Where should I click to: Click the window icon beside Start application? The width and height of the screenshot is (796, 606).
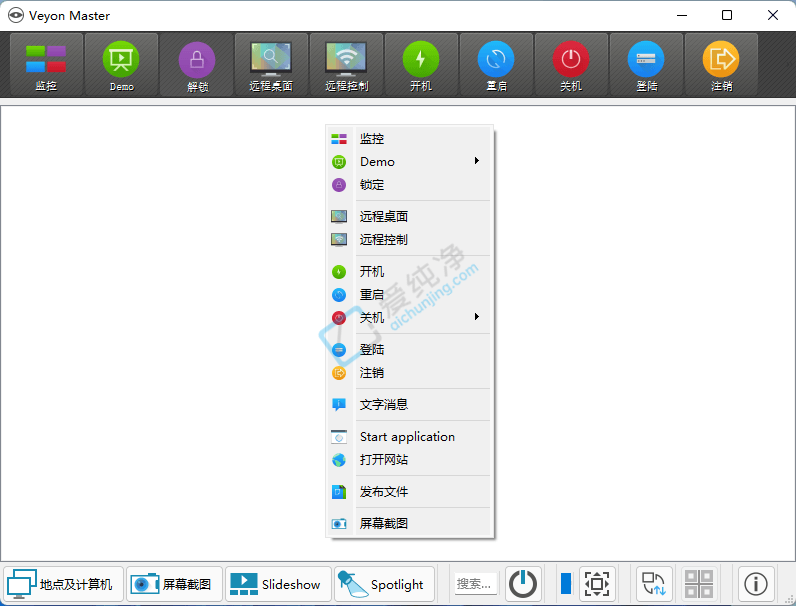point(339,436)
